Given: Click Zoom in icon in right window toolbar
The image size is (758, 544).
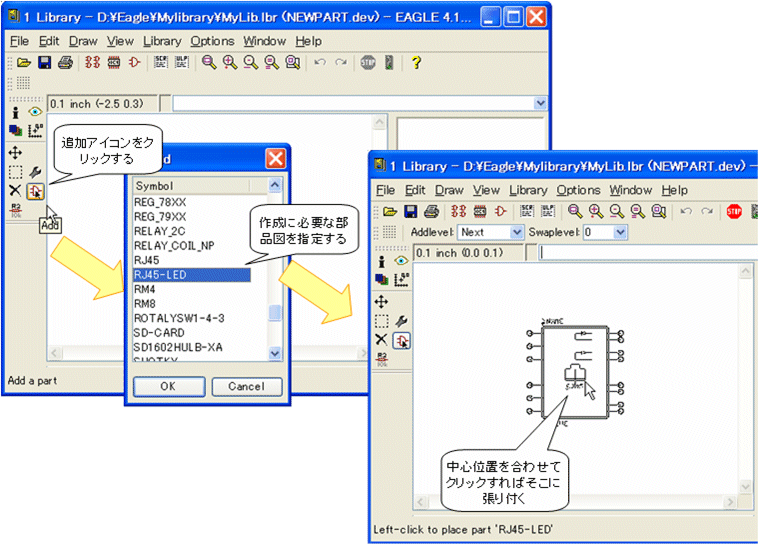Looking at the screenshot, I should (x=596, y=211).
